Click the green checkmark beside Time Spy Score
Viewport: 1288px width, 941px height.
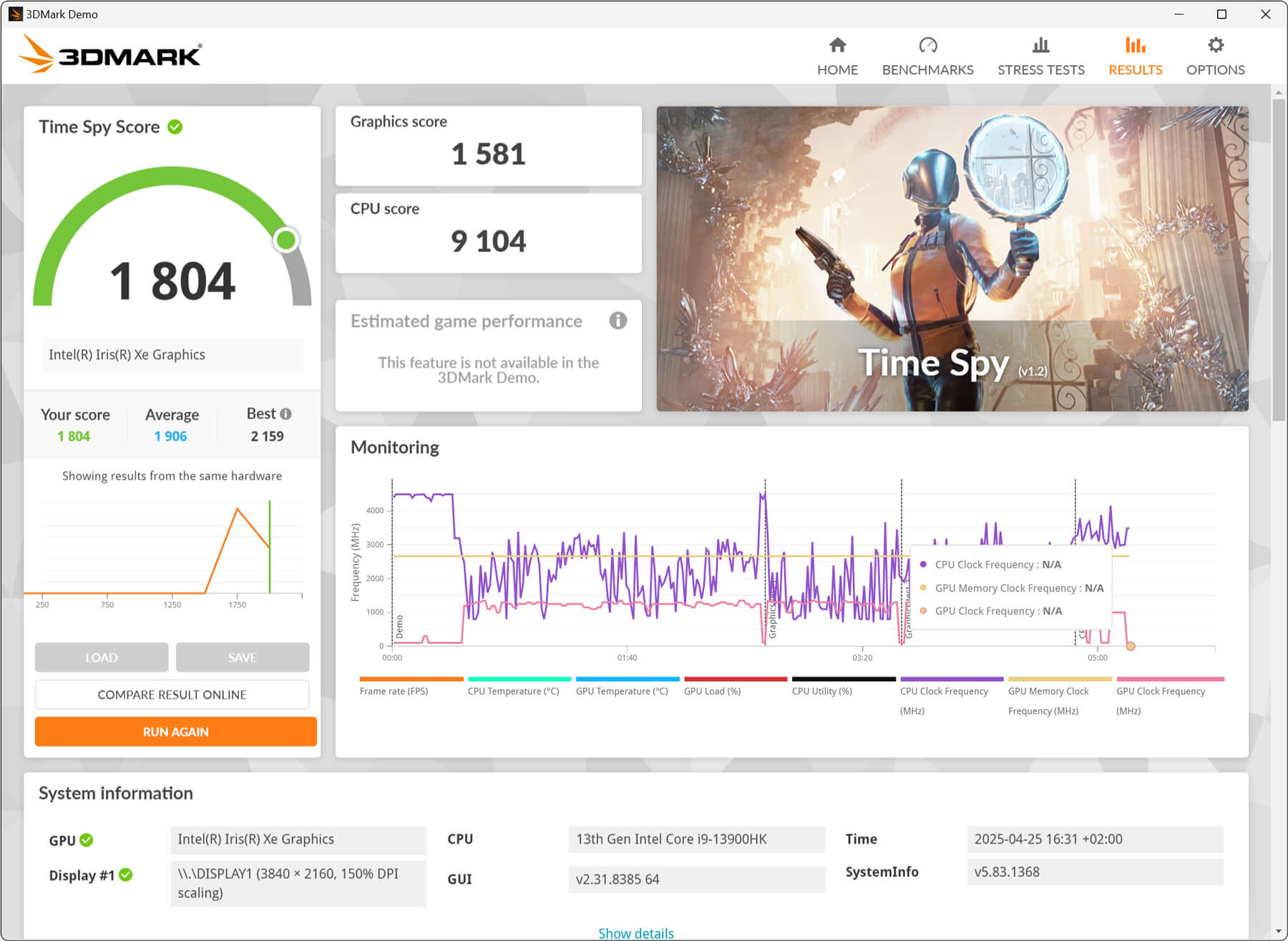tap(175, 127)
